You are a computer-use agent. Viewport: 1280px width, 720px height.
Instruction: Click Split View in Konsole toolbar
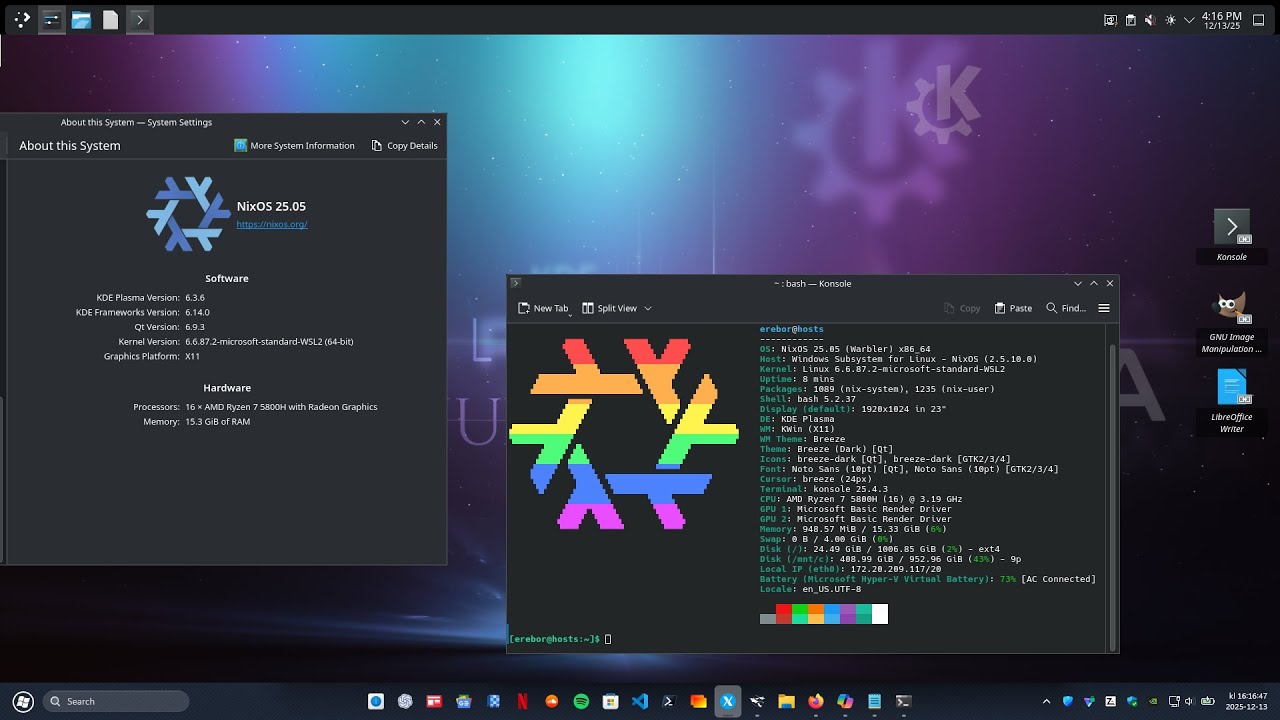609,308
